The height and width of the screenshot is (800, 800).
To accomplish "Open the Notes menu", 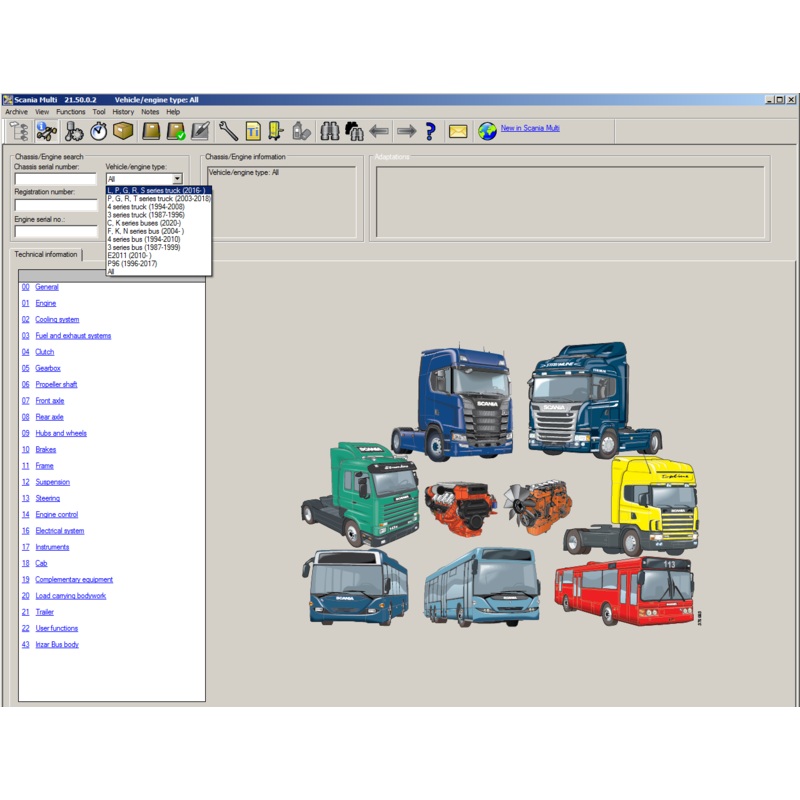I will tap(150, 112).
